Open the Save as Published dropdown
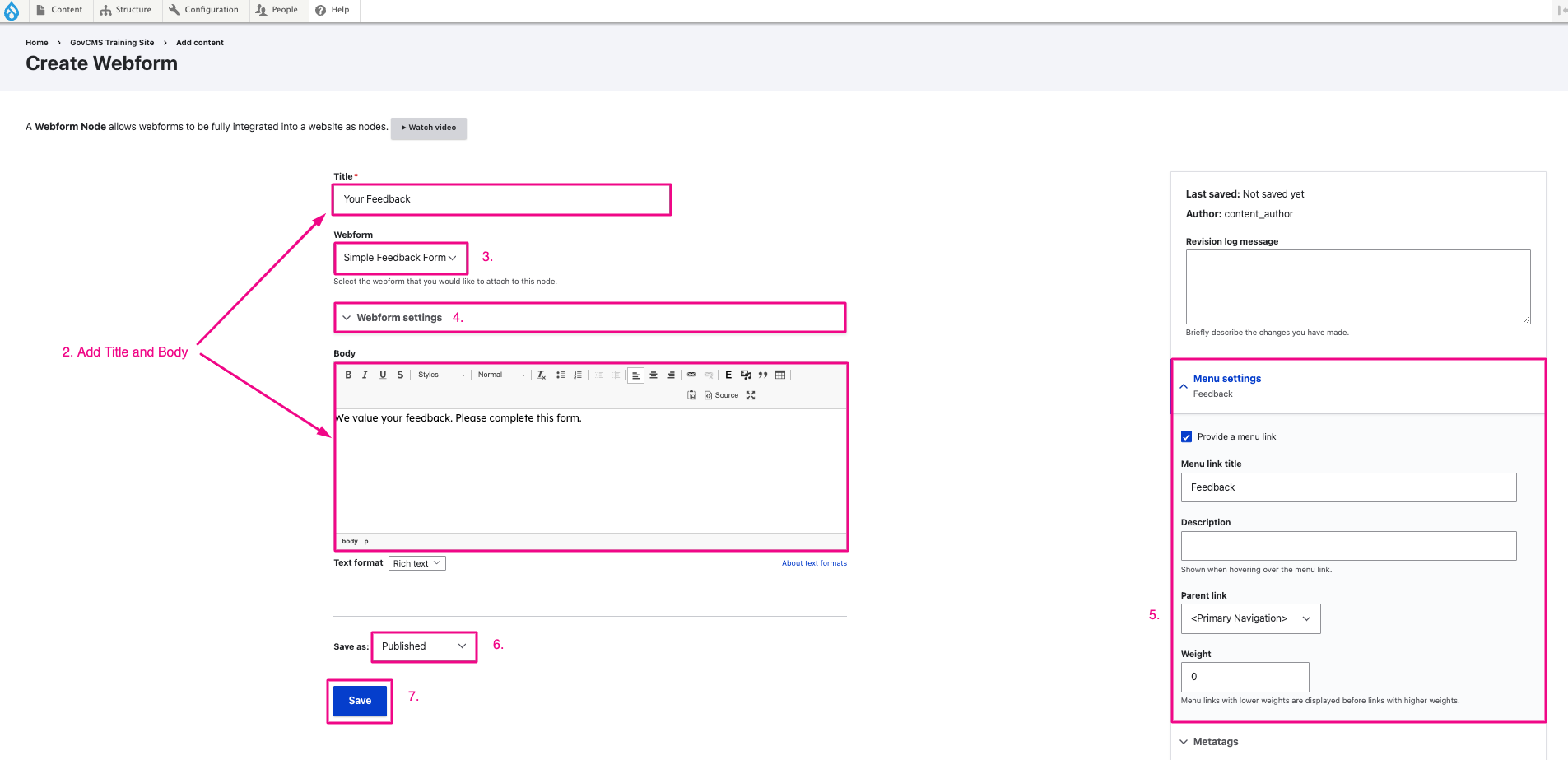This screenshot has height=760, width=1568. (x=424, y=646)
